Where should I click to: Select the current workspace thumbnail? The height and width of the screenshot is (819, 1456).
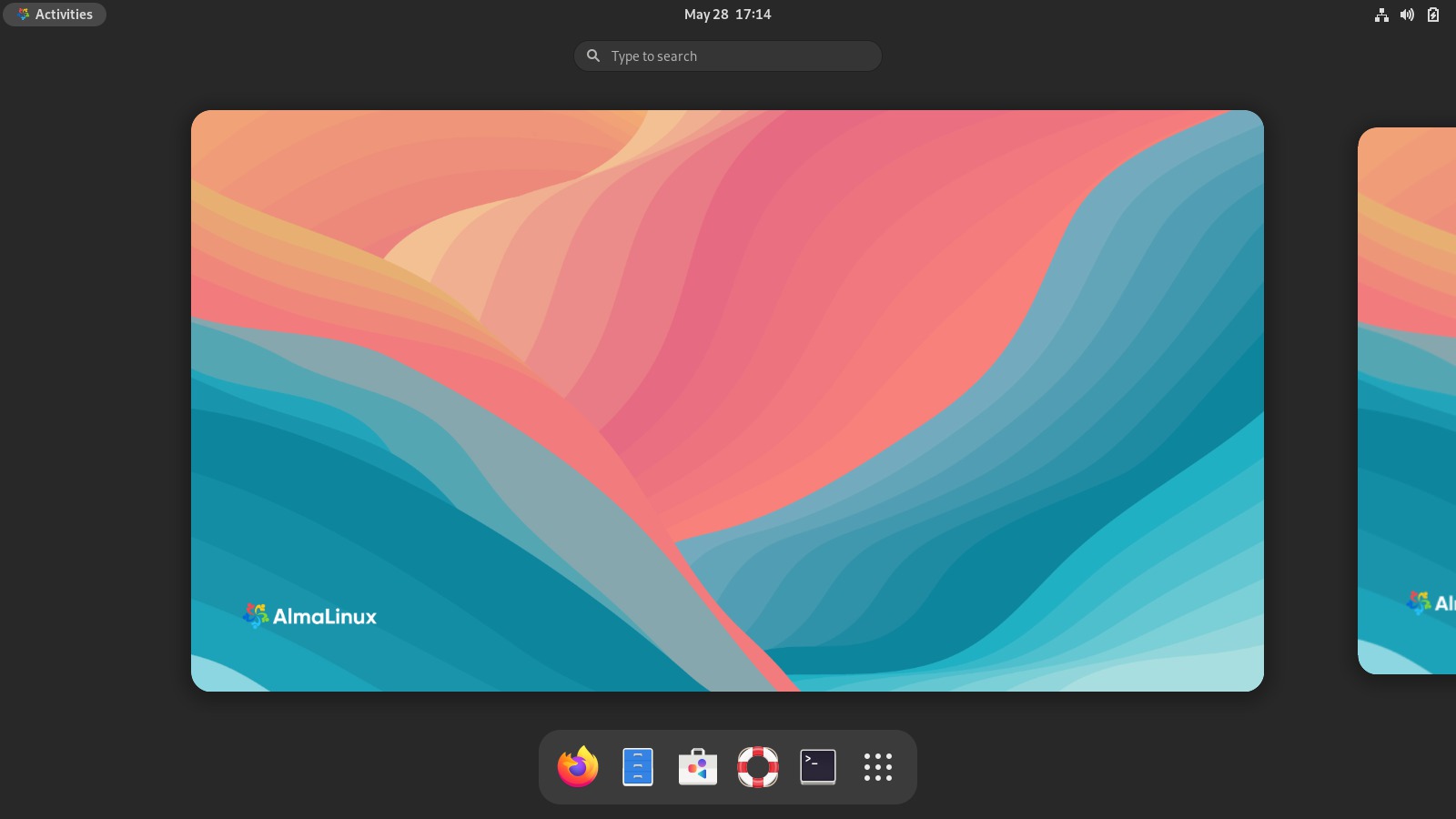tap(727, 400)
